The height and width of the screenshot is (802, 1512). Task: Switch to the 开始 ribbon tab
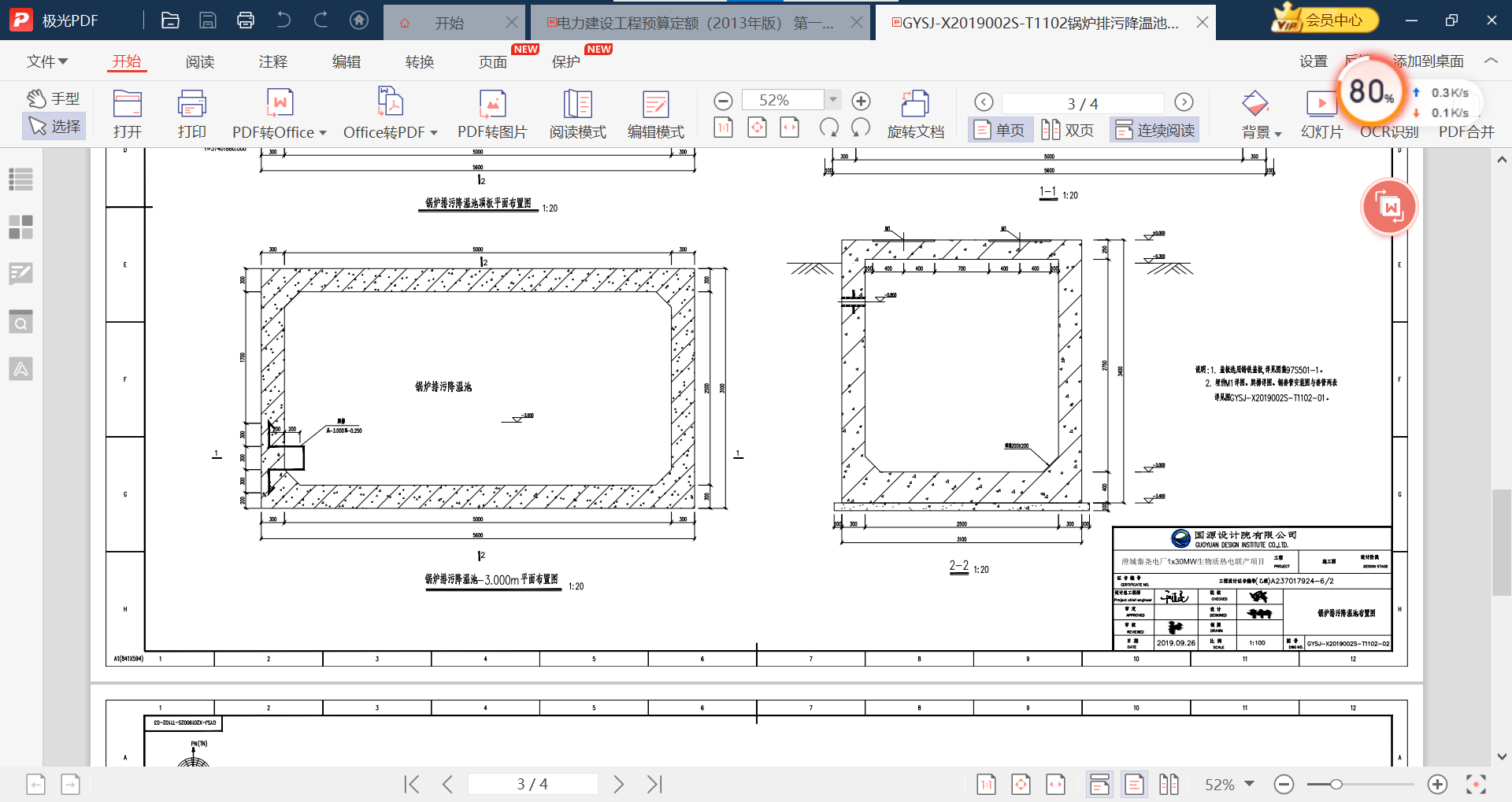[126, 61]
